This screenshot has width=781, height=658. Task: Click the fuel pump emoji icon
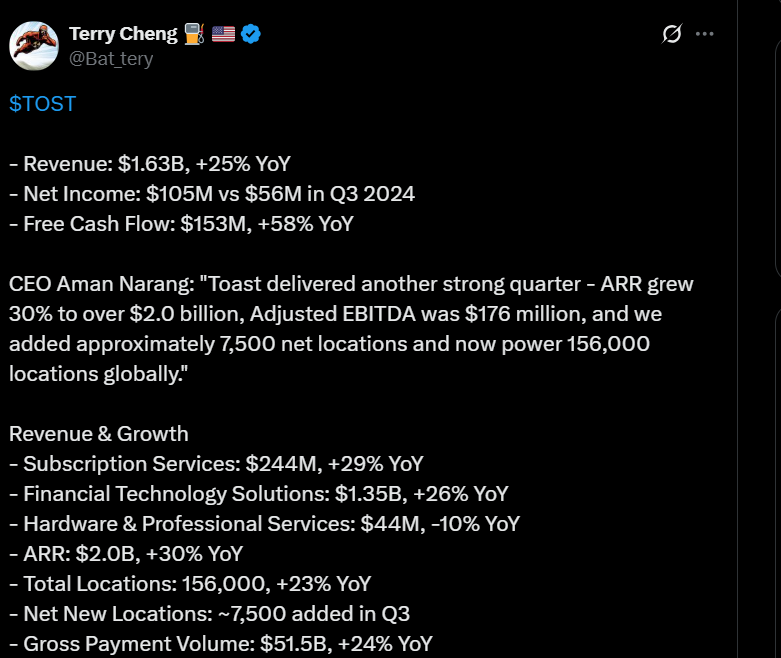point(194,34)
